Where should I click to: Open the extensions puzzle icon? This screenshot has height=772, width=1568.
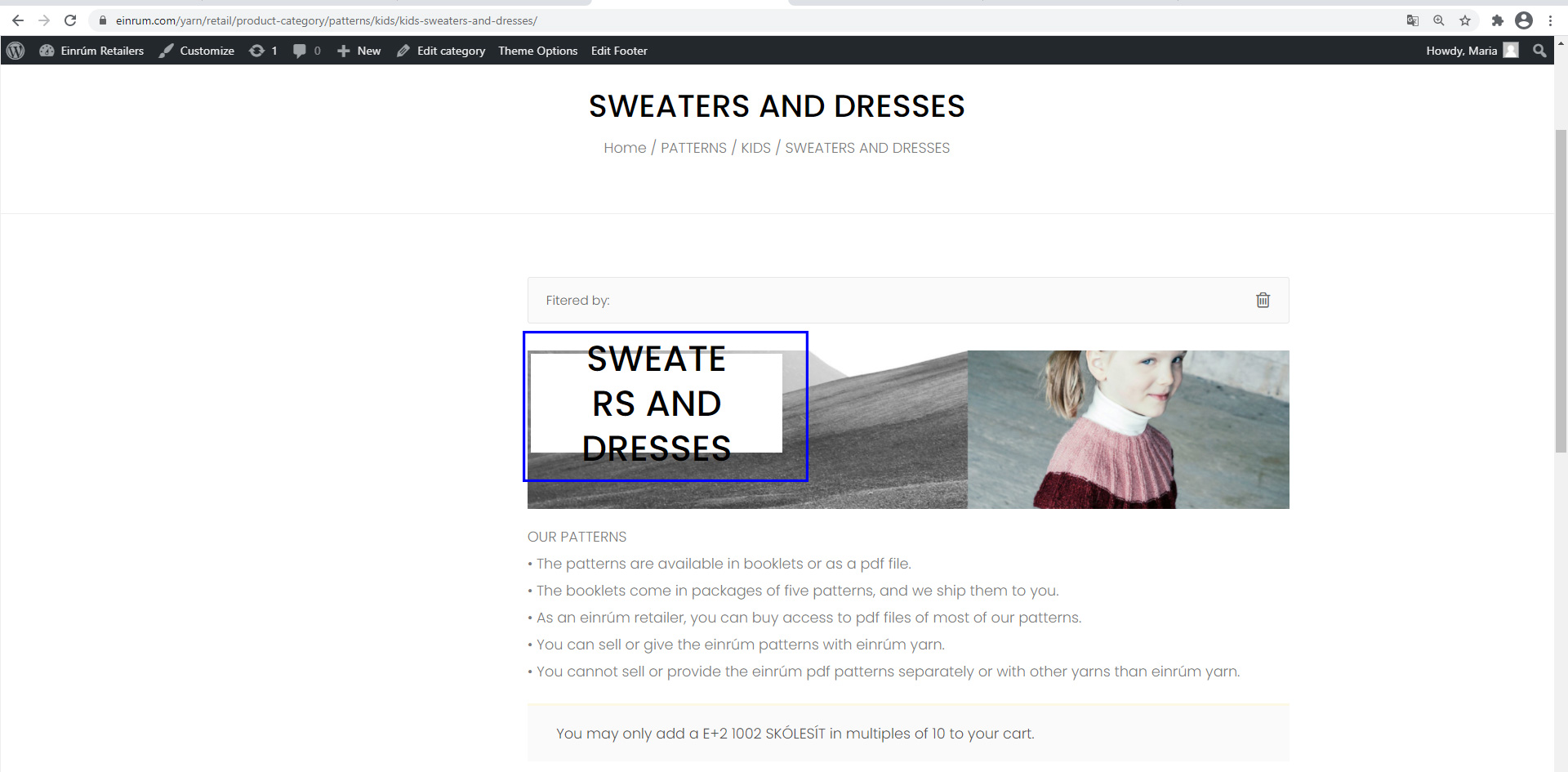tap(1498, 20)
